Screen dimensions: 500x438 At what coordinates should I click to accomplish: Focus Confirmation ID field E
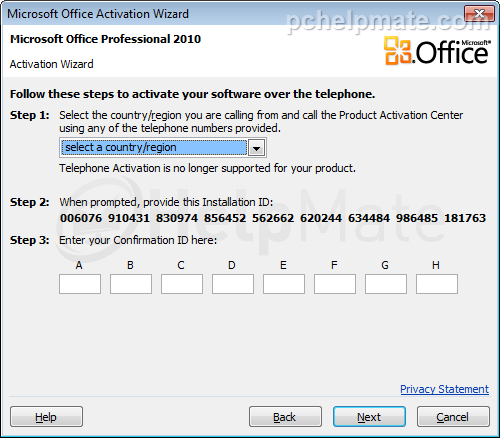(x=284, y=284)
